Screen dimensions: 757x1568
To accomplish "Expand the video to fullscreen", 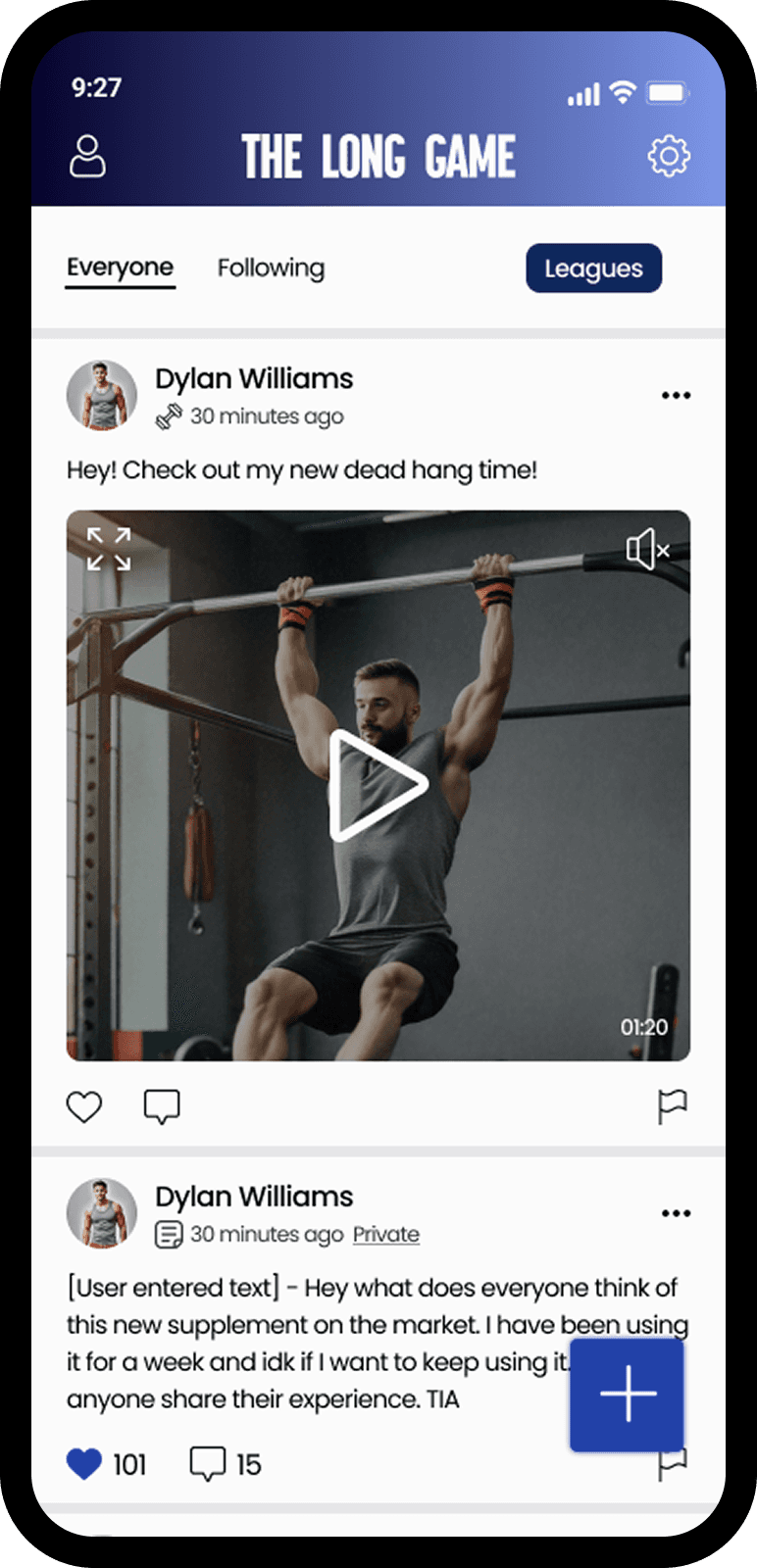I will pyautogui.click(x=109, y=549).
